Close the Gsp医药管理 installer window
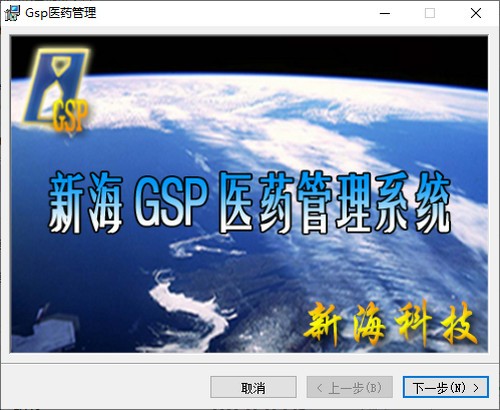 tap(476, 13)
